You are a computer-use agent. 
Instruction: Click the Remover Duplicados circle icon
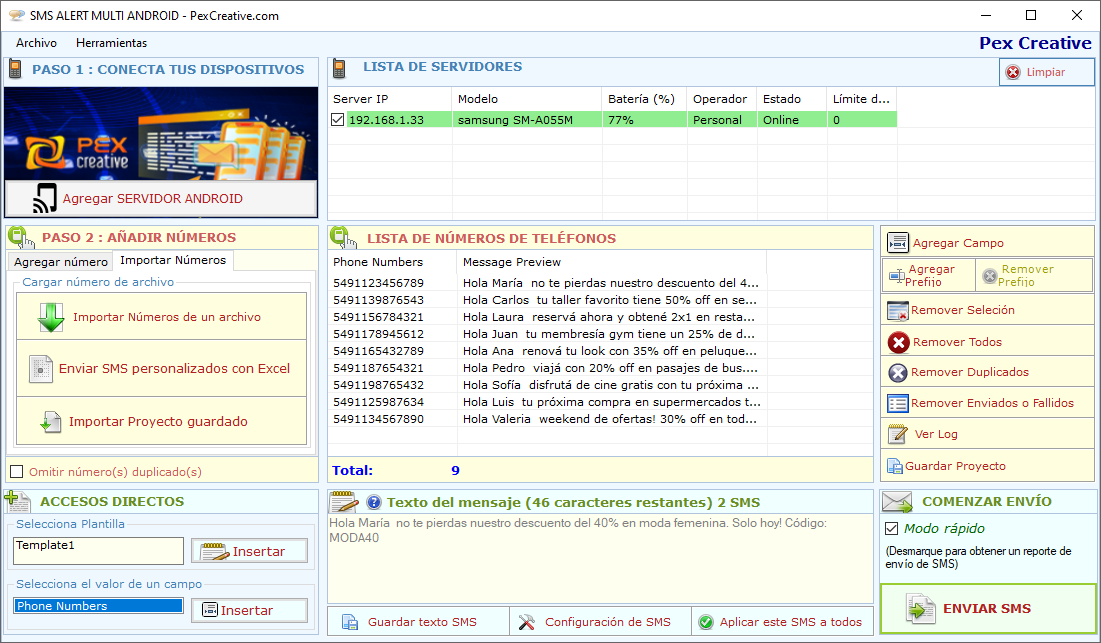pos(897,373)
